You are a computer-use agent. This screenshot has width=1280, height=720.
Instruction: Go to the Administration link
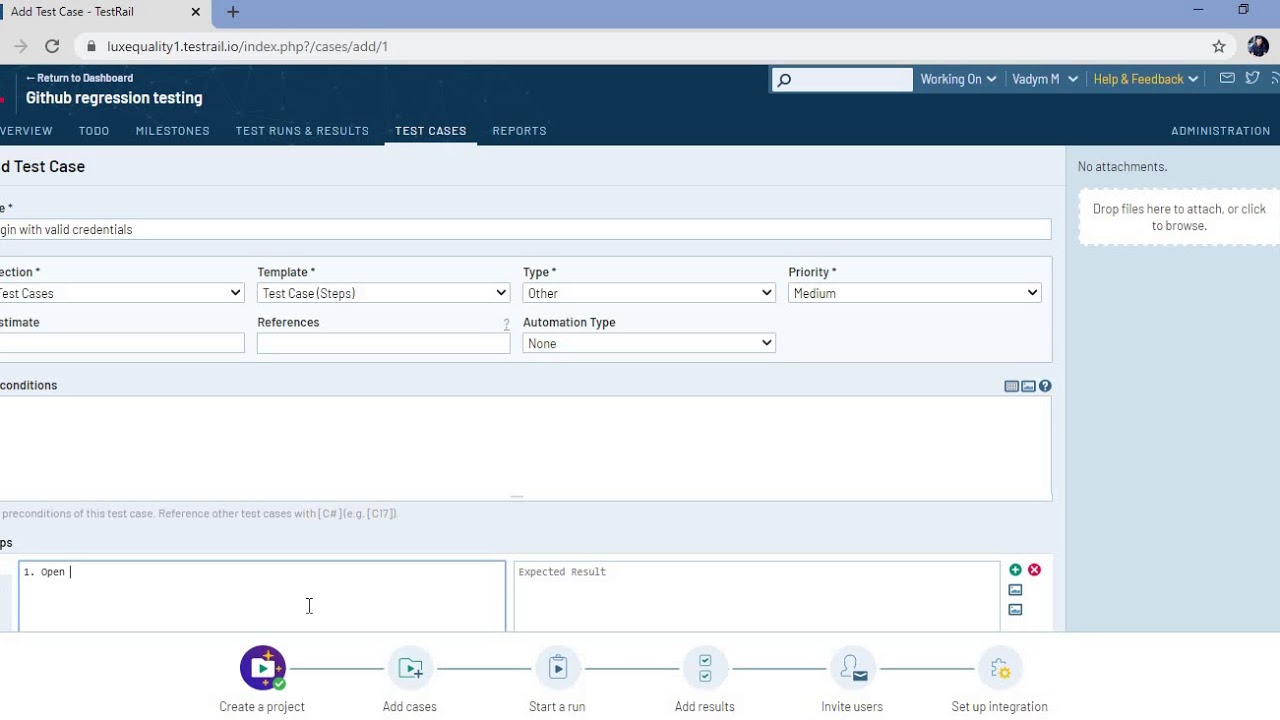1221,131
